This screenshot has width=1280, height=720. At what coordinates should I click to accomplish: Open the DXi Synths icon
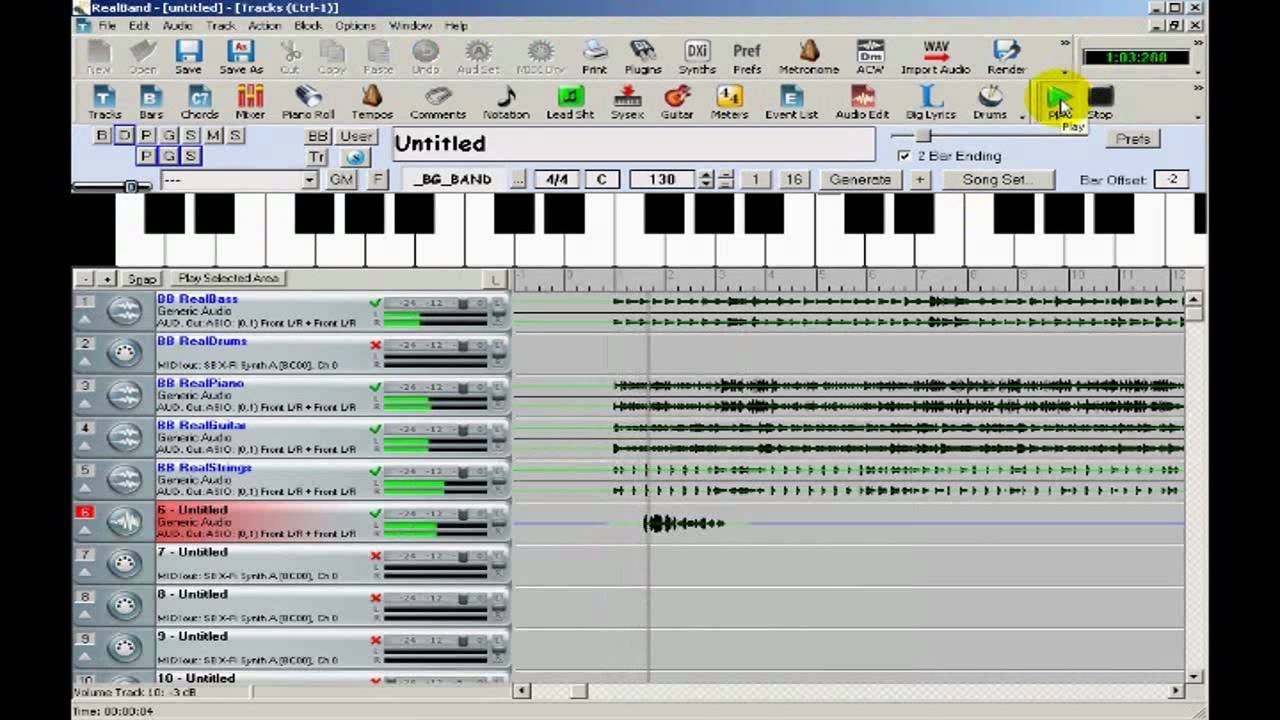(x=697, y=57)
